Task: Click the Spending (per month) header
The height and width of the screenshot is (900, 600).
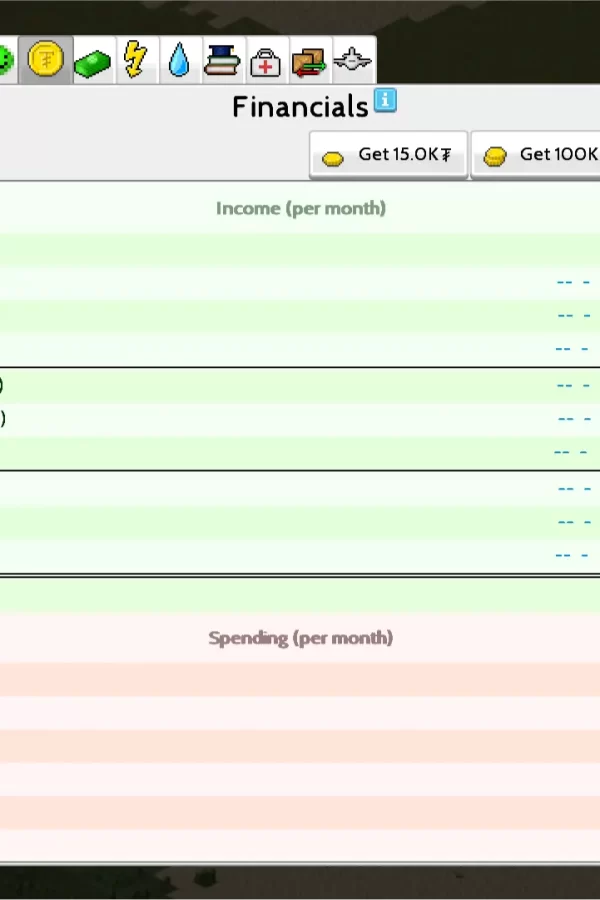Action: click(x=300, y=638)
